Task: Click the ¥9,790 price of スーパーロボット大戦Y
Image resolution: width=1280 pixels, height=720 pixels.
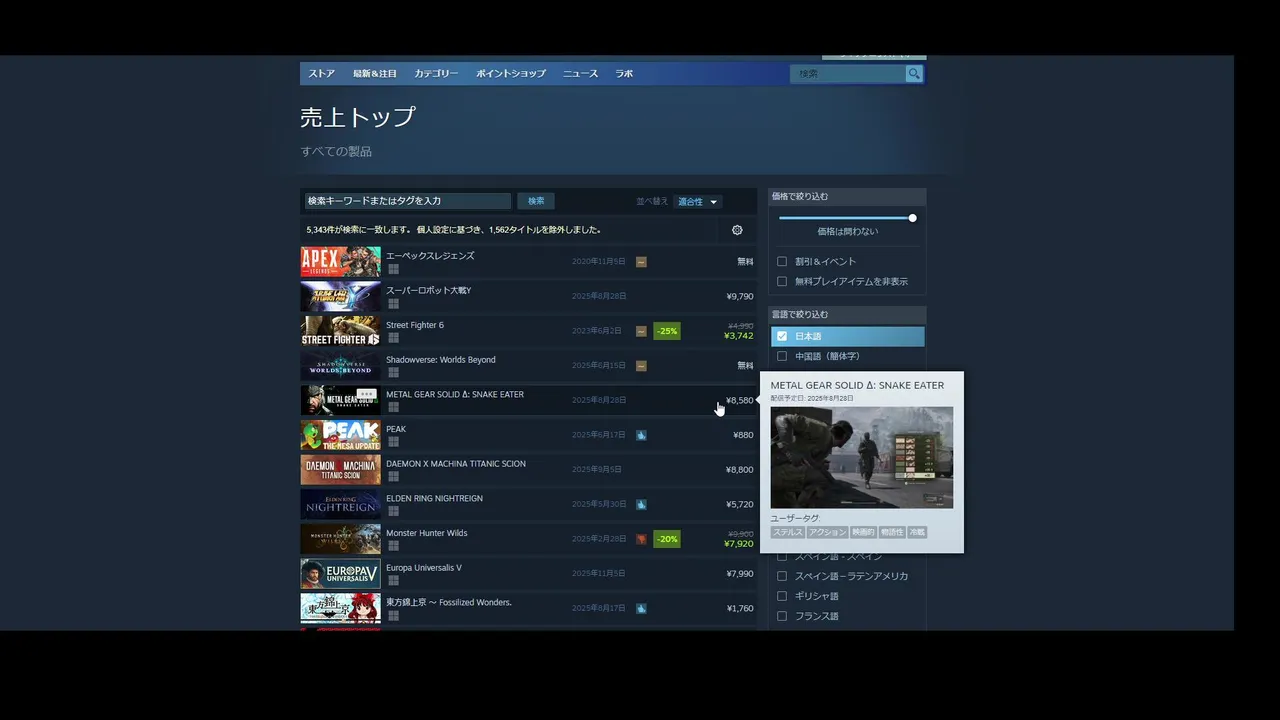Action: (x=740, y=297)
